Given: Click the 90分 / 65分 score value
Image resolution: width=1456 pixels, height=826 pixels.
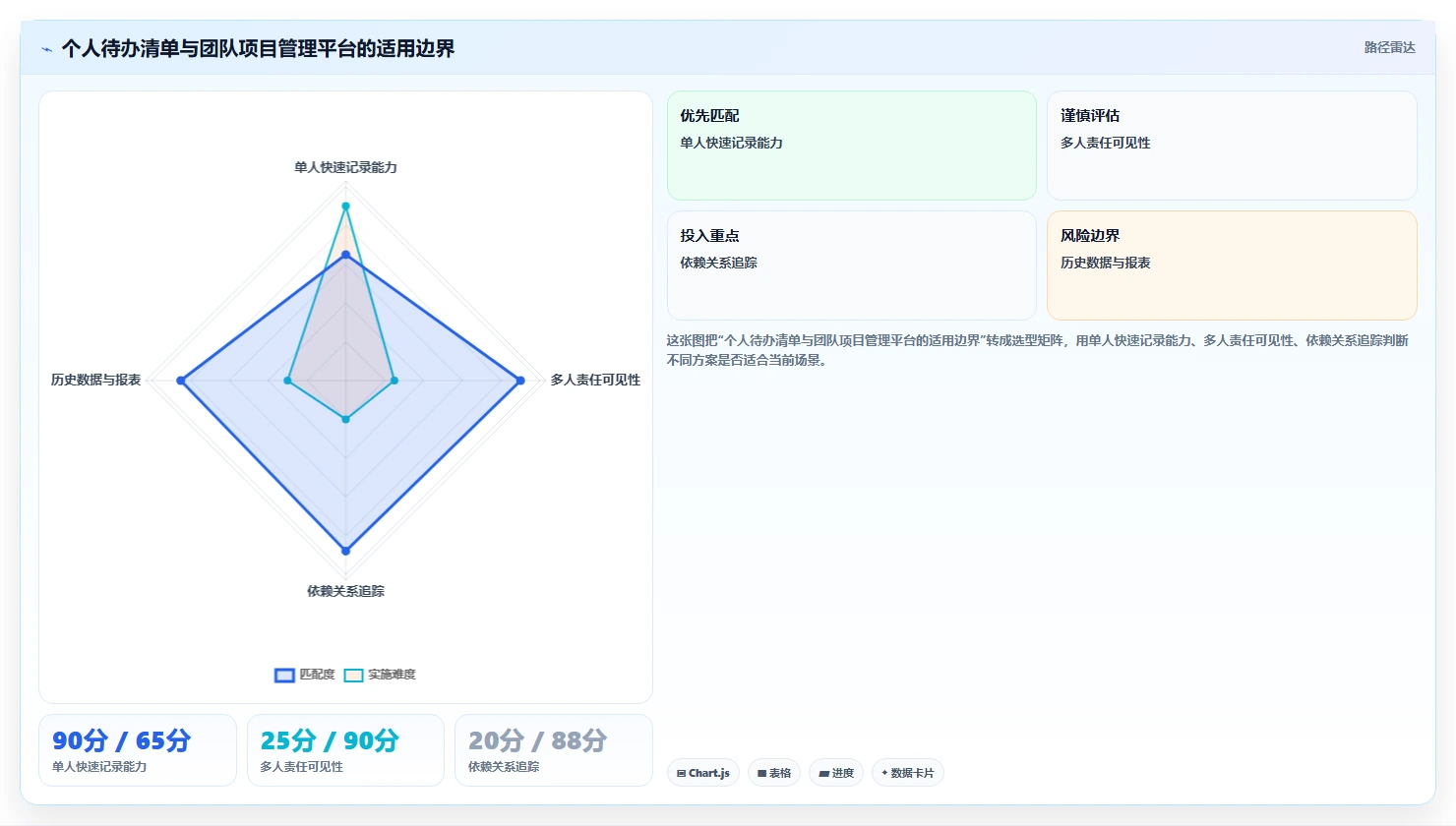Looking at the screenshot, I should [121, 740].
